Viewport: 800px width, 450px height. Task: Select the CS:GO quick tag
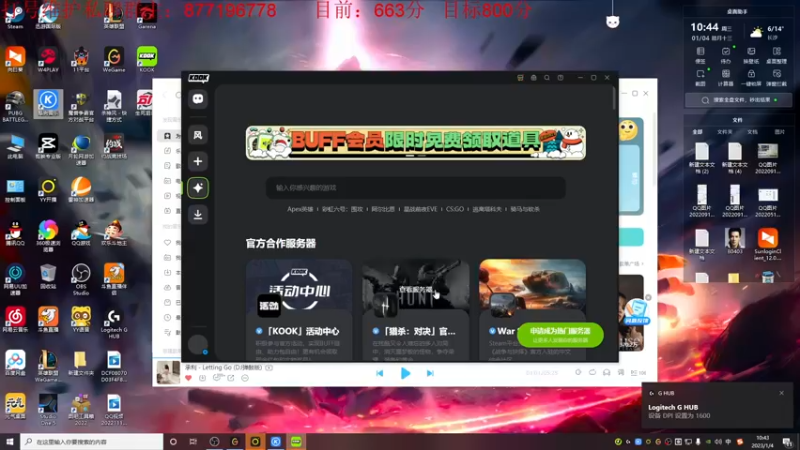coord(455,209)
